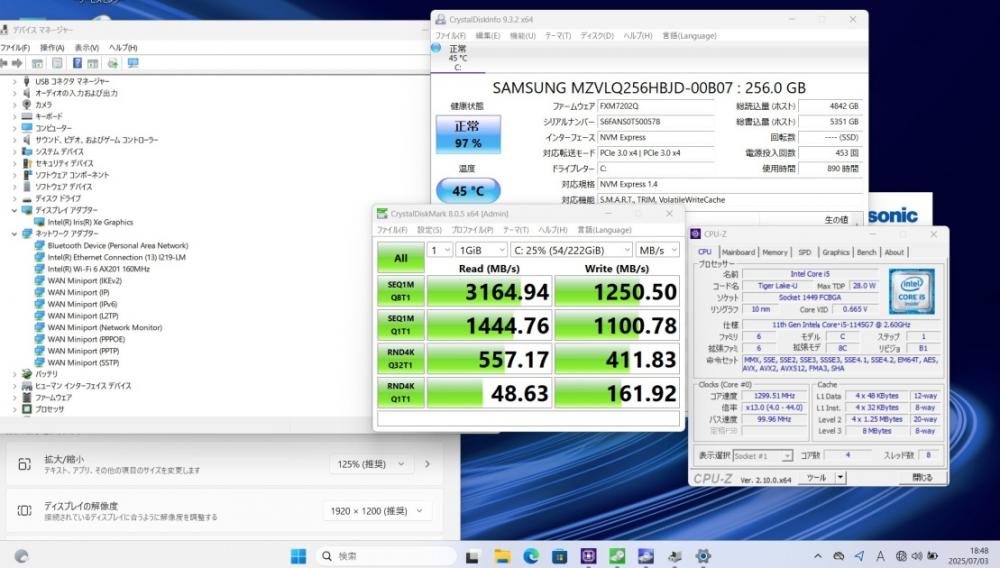This screenshot has height=568, width=1000.
Task: Click the scan hardware monitor icon in toolbar
Action: tap(133, 63)
